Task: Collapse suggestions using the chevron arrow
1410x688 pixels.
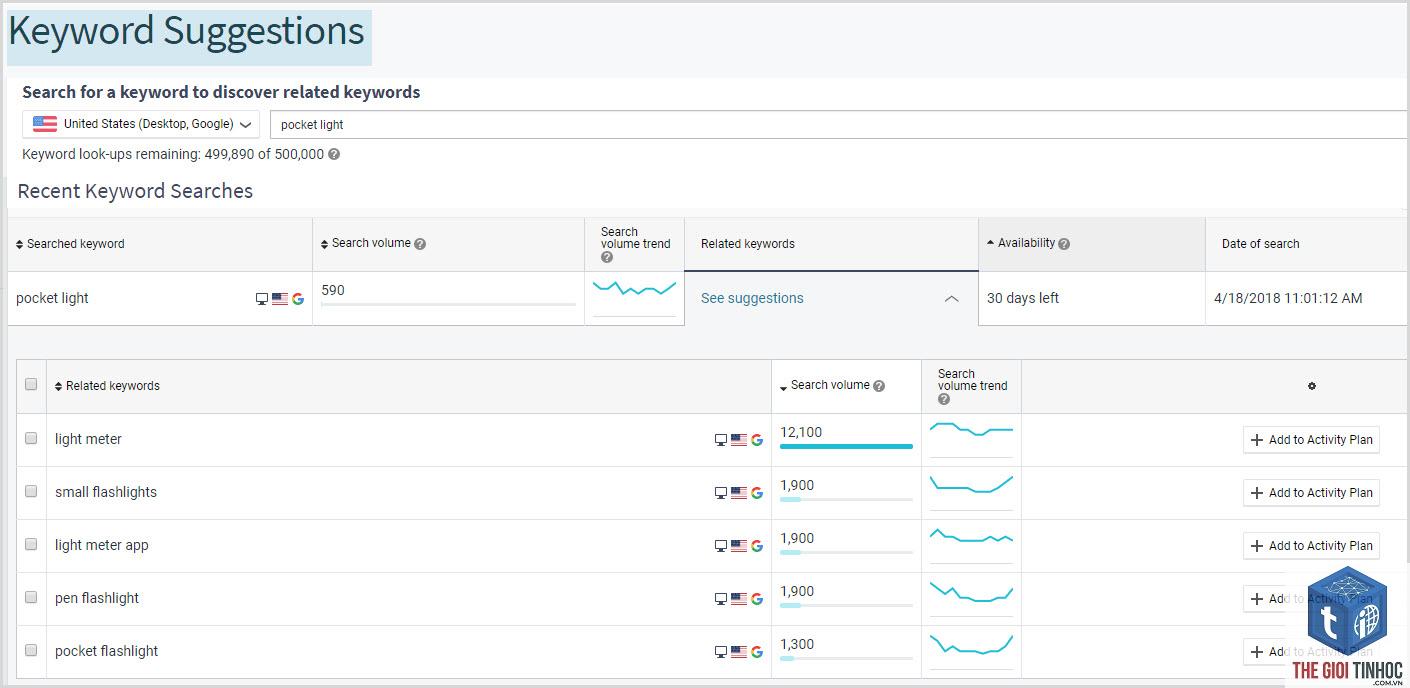Action: [951, 299]
